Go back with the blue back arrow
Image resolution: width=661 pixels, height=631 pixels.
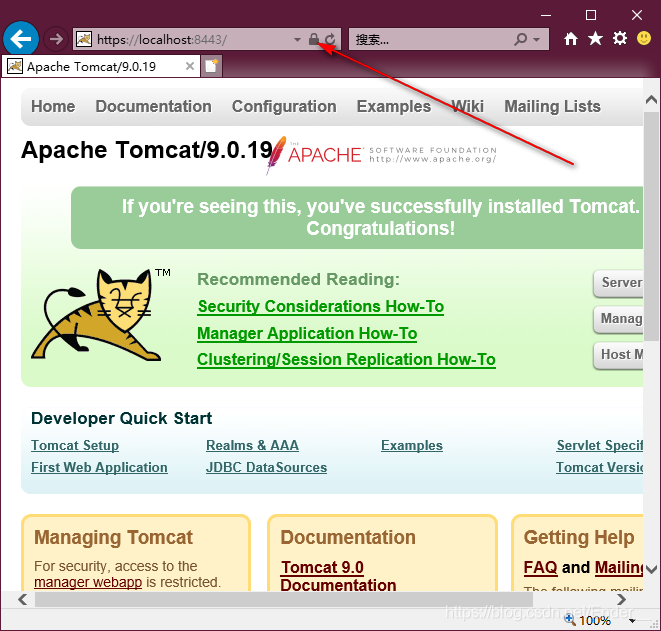tap(21, 39)
